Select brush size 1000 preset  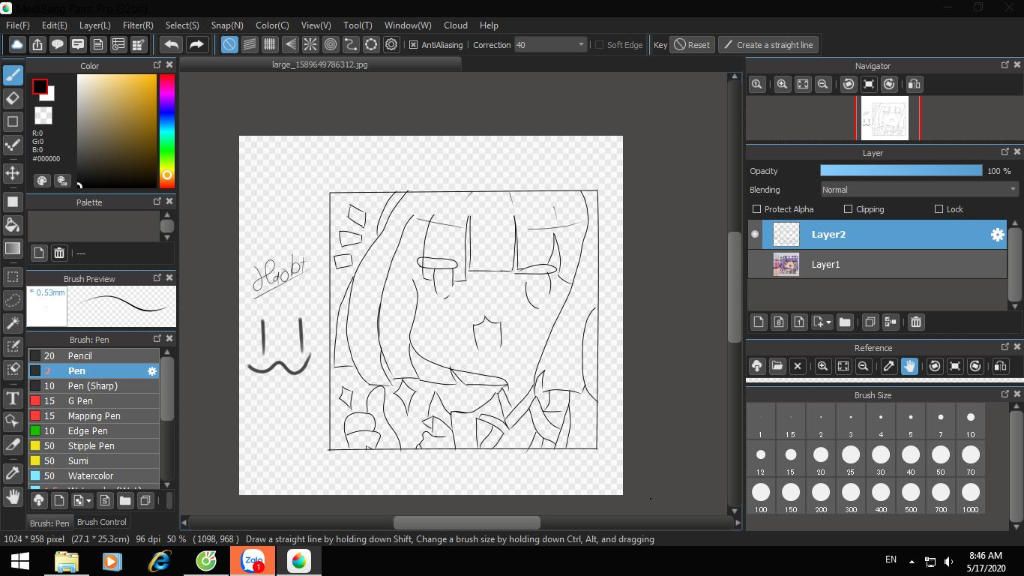(x=970, y=497)
